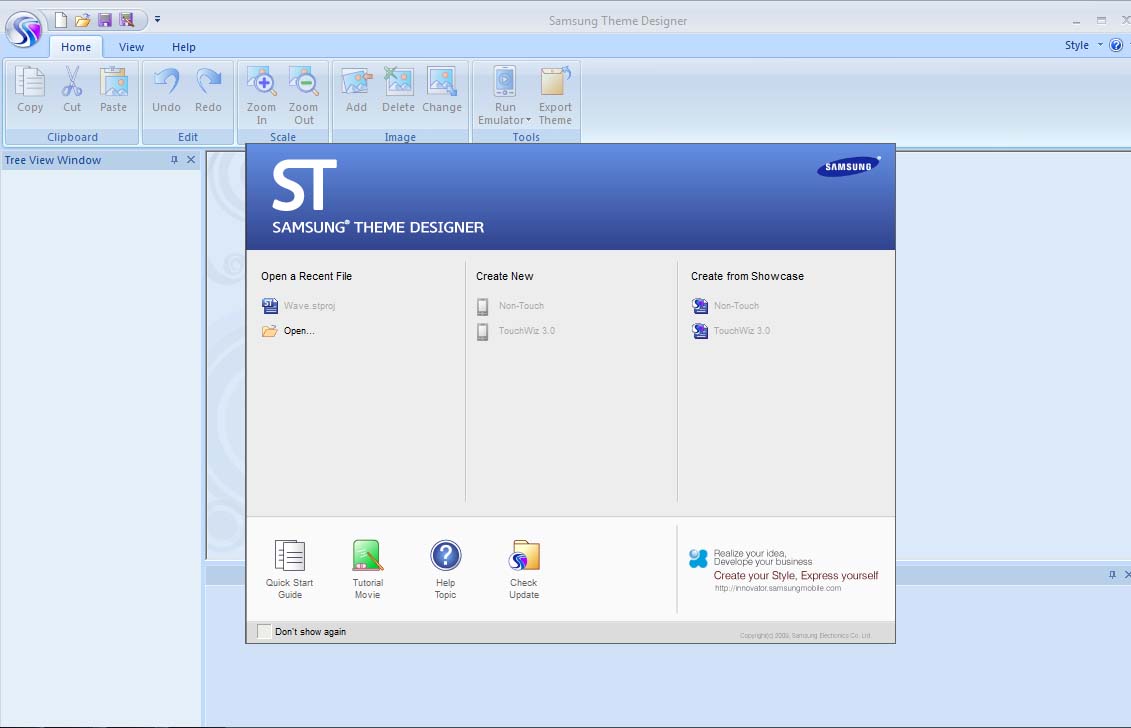
Task: Expand the quick access toolbar customize arrow
Action: pyautogui.click(x=157, y=18)
